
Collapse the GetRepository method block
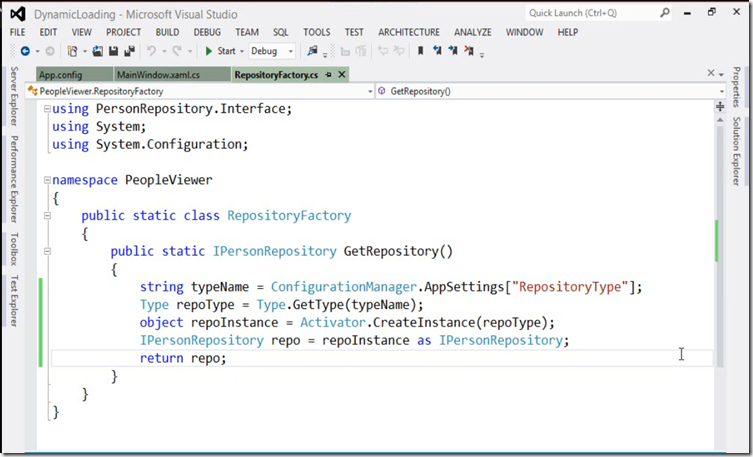coord(47,251)
